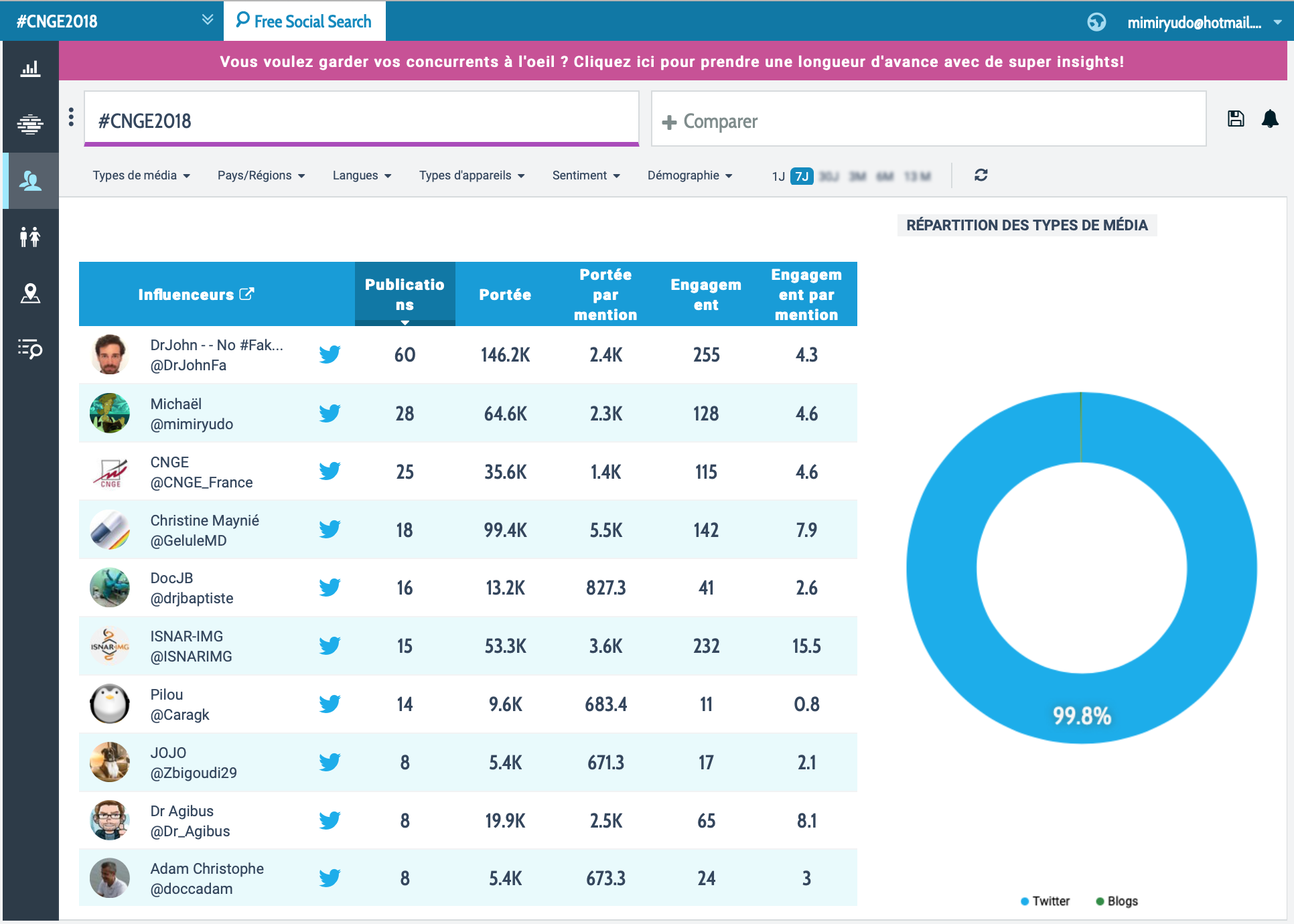Click the pink competitor insights banner
This screenshot has width=1294, height=924.
(672, 62)
